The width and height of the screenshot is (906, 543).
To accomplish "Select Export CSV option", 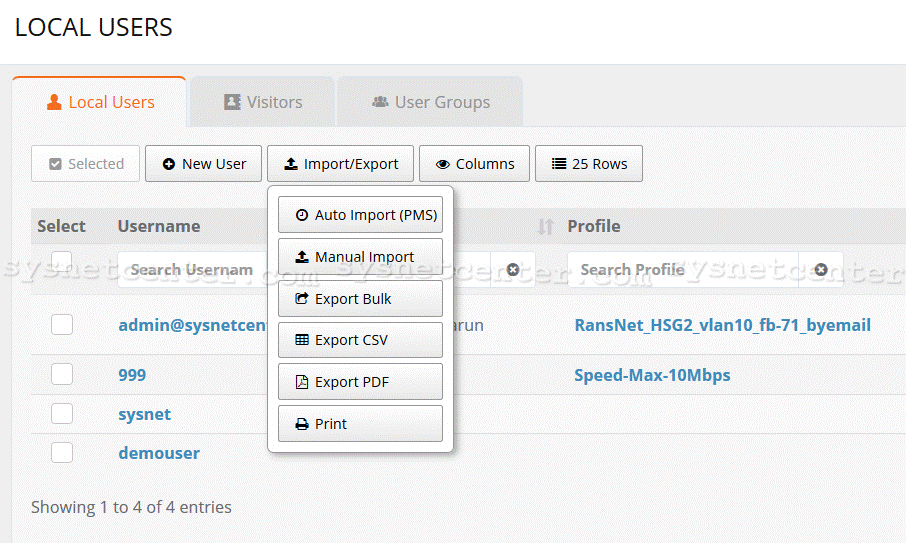I will pyautogui.click(x=361, y=340).
